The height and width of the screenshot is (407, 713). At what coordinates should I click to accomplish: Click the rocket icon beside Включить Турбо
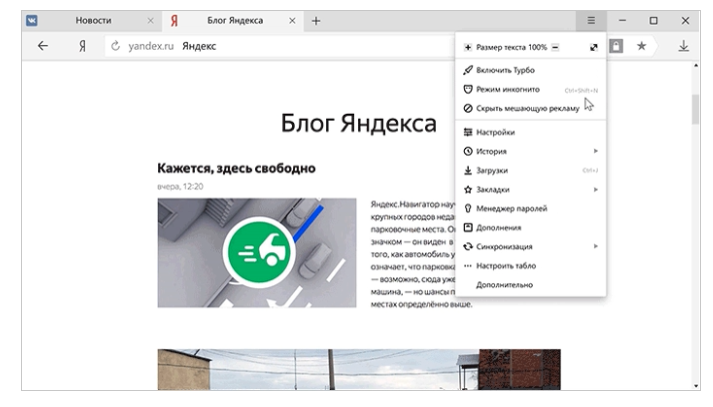point(468,70)
